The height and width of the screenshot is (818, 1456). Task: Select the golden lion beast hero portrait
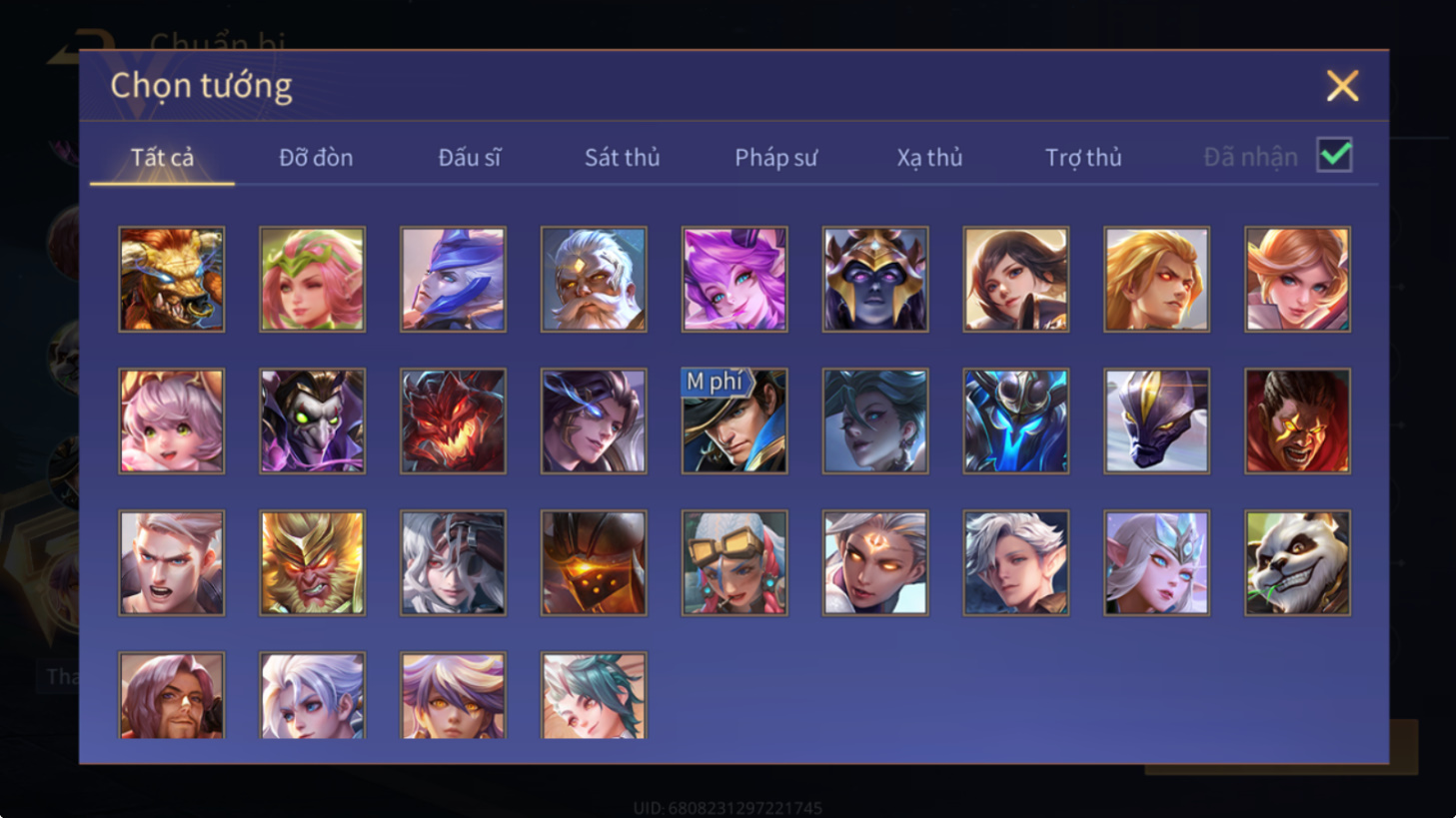(x=172, y=280)
